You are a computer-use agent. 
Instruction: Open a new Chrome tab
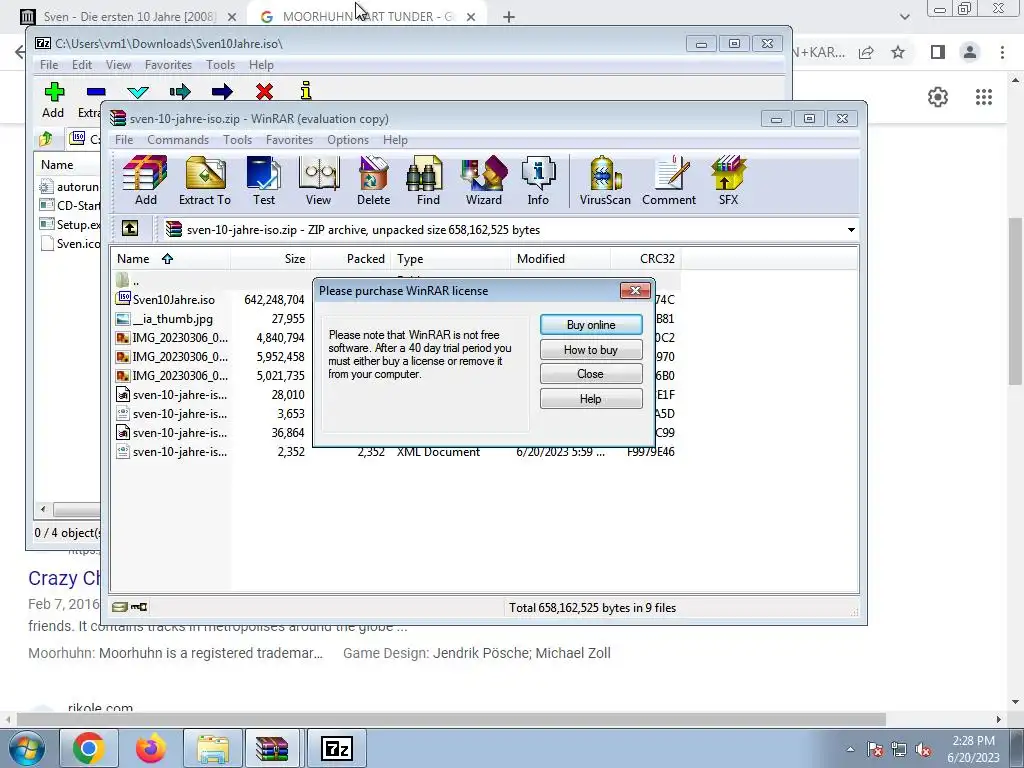509,17
